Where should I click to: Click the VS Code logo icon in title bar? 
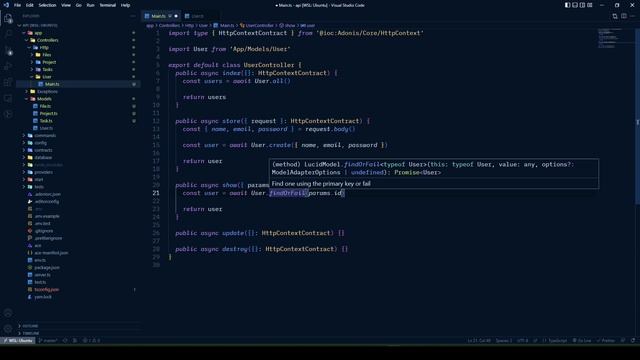(6, 5)
